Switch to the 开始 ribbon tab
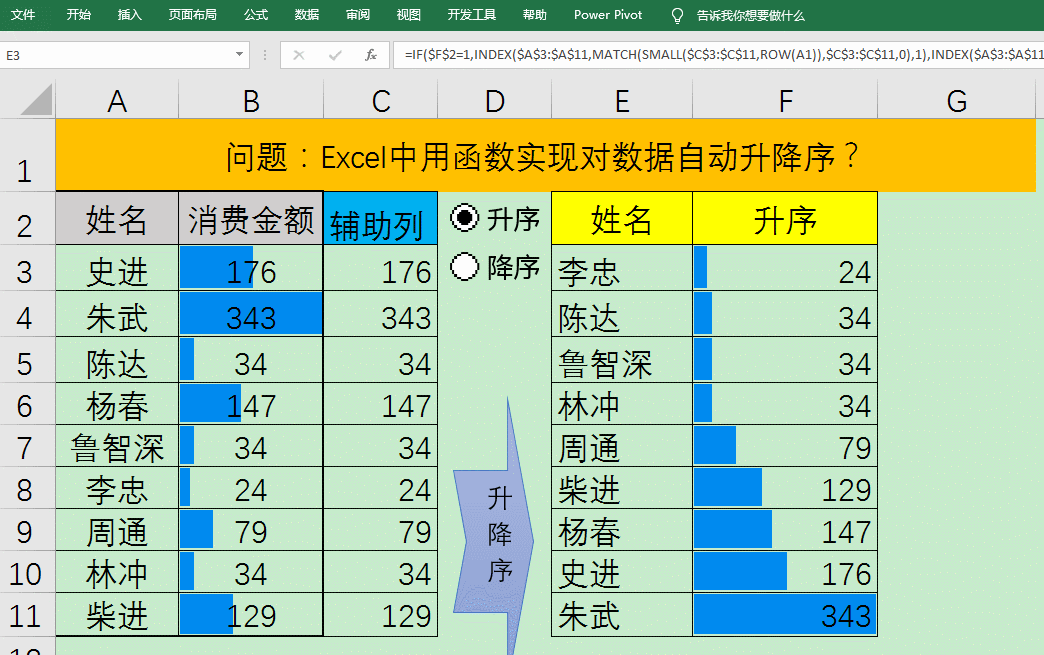The width and height of the screenshot is (1044, 655). (x=79, y=15)
